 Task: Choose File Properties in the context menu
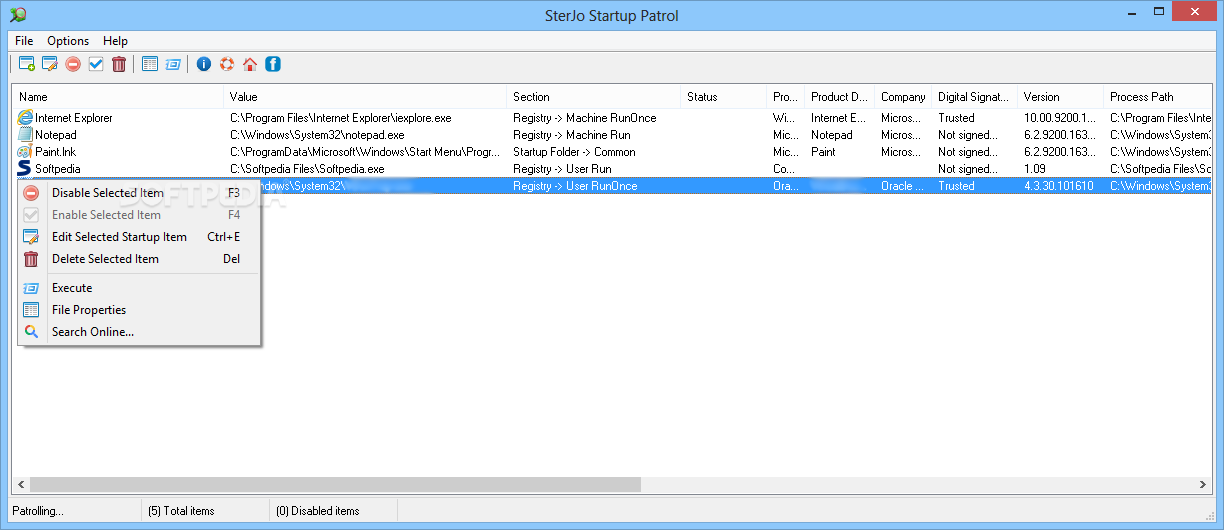coord(140,310)
